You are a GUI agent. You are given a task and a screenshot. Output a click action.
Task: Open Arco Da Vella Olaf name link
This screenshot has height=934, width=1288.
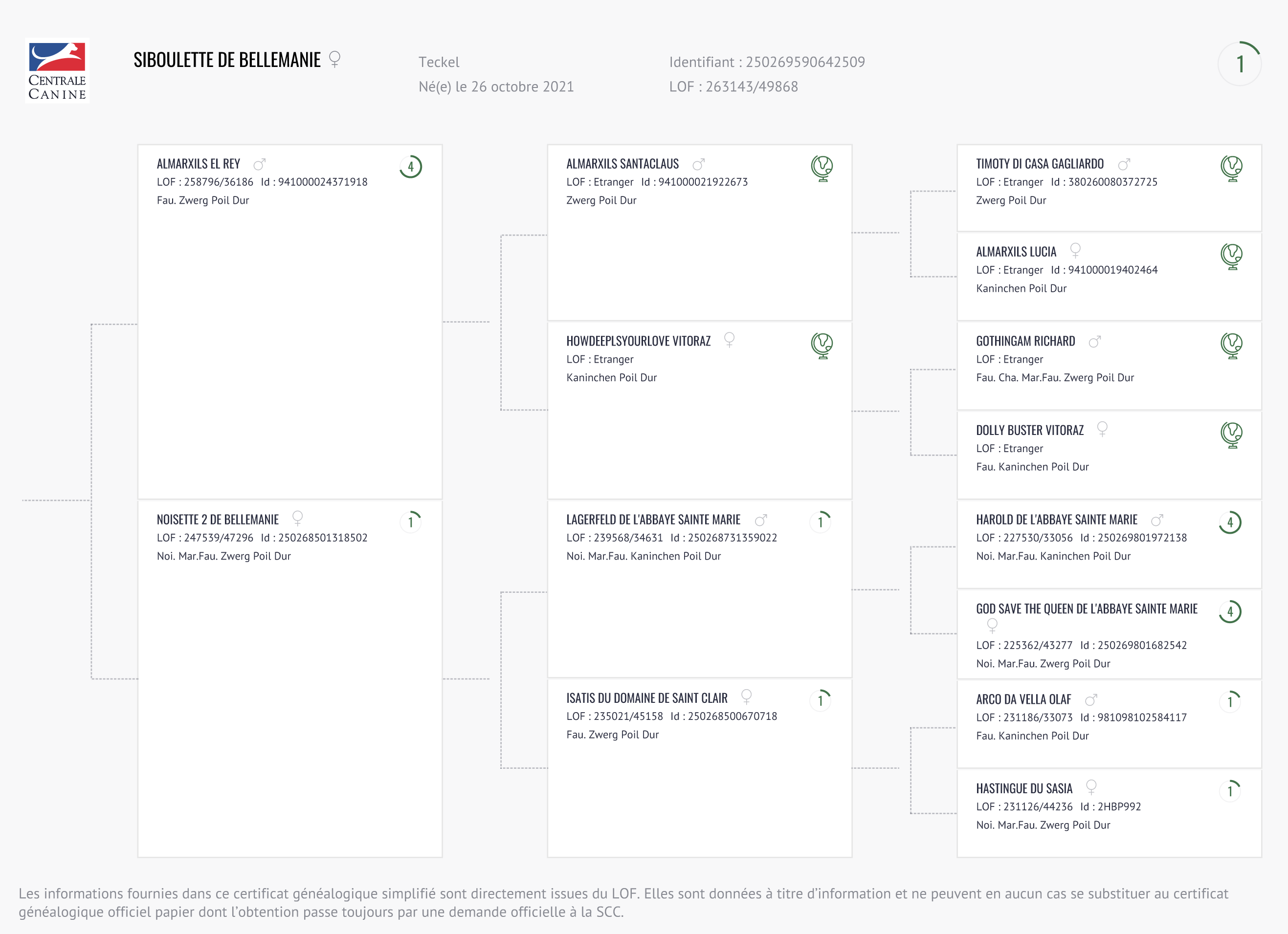pos(1023,699)
